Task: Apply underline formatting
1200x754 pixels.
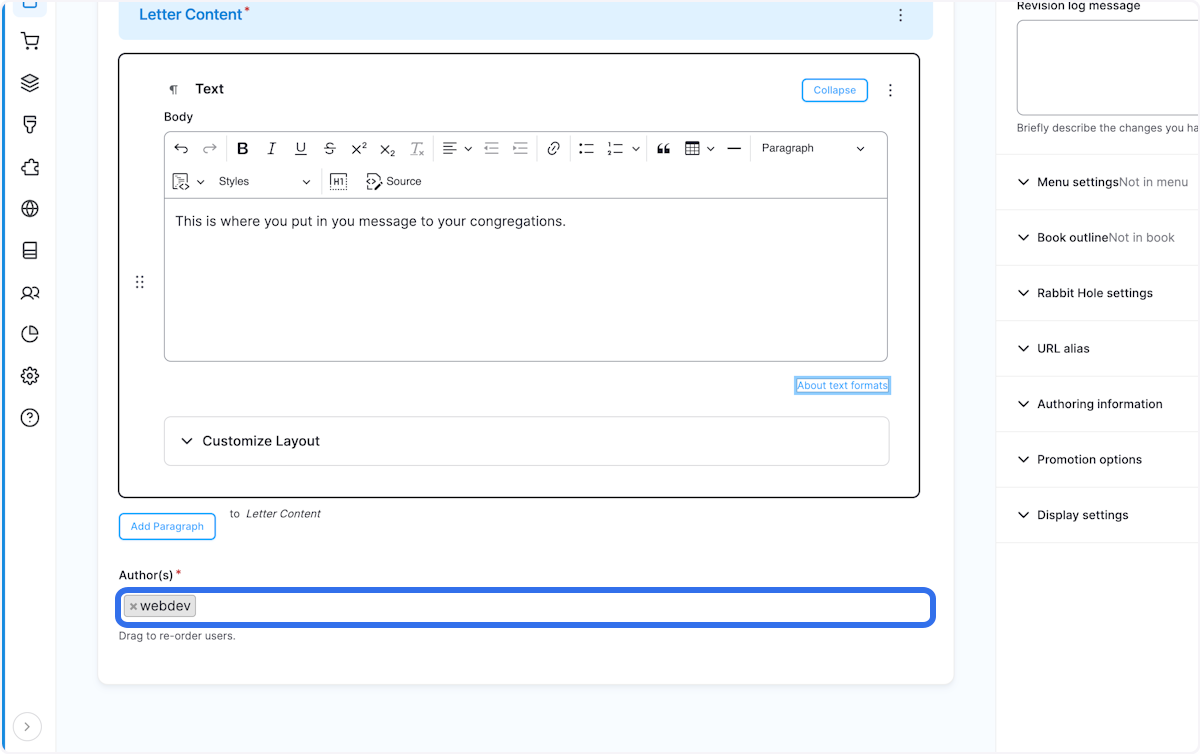Action: [x=300, y=148]
